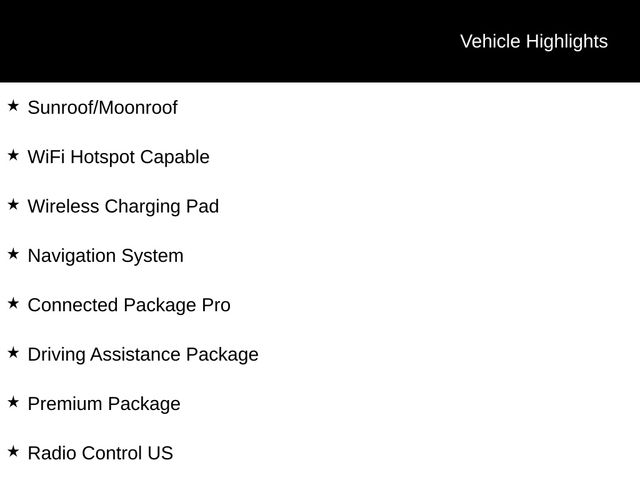
Task: Click the Sunroof/Moonroof feature text
Action: coord(102,107)
